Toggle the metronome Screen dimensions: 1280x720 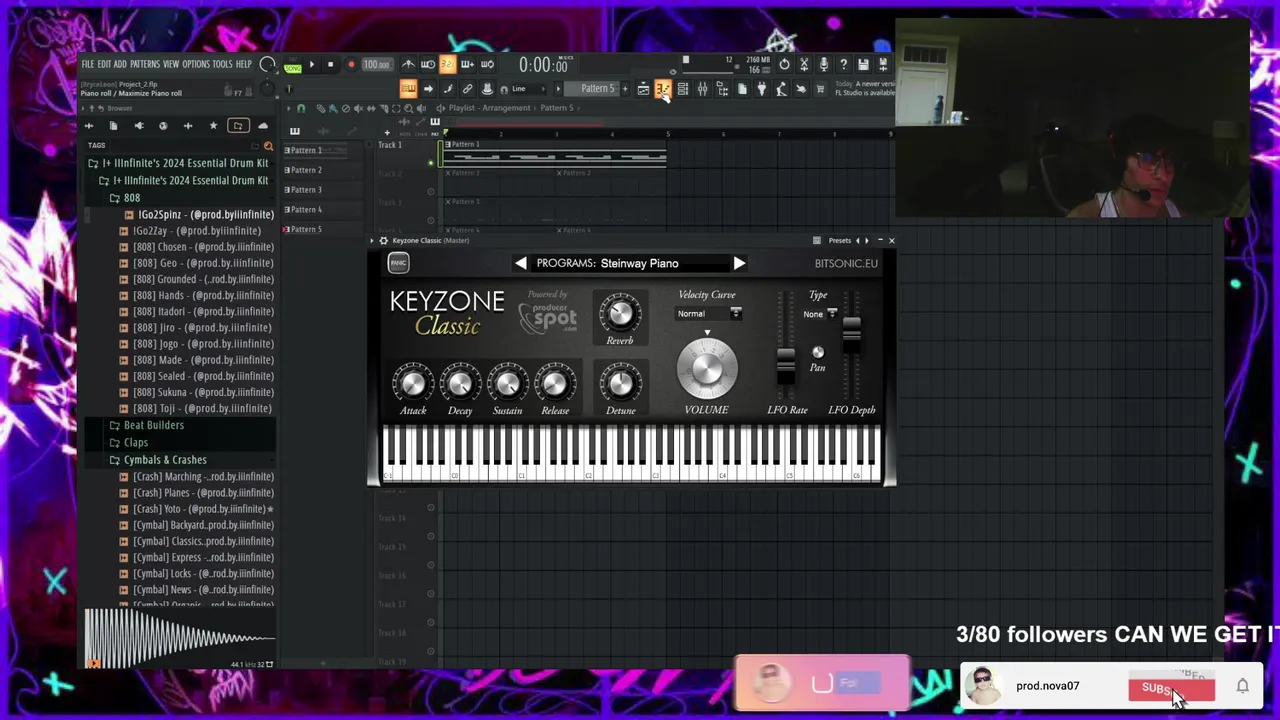click(408, 65)
